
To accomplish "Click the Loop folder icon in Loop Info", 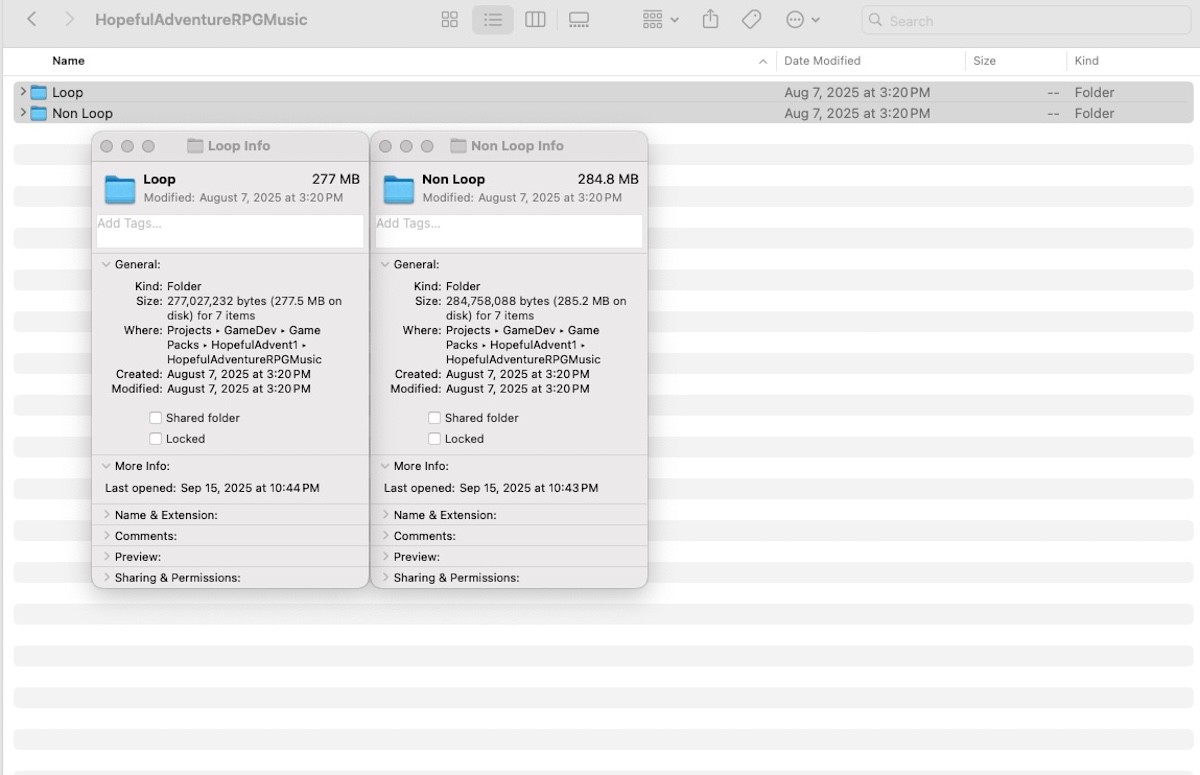I will pos(120,188).
